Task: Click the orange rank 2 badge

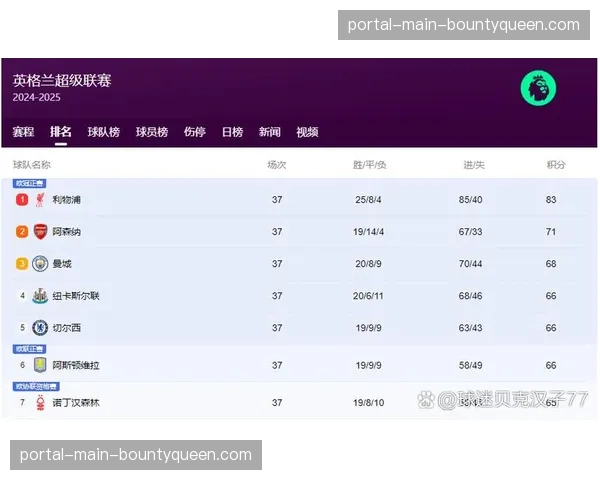Action: point(22,232)
